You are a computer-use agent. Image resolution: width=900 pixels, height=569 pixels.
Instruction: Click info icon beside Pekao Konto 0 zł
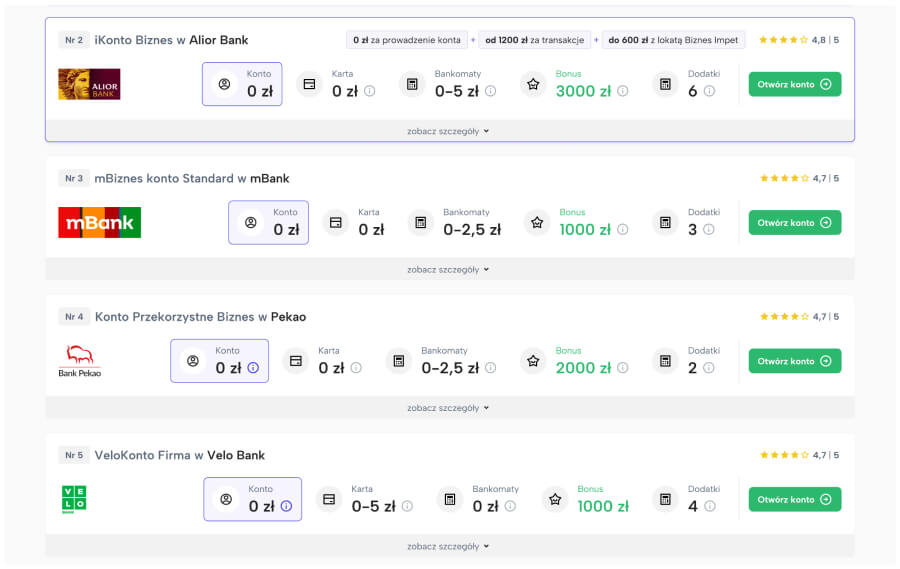click(253, 368)
